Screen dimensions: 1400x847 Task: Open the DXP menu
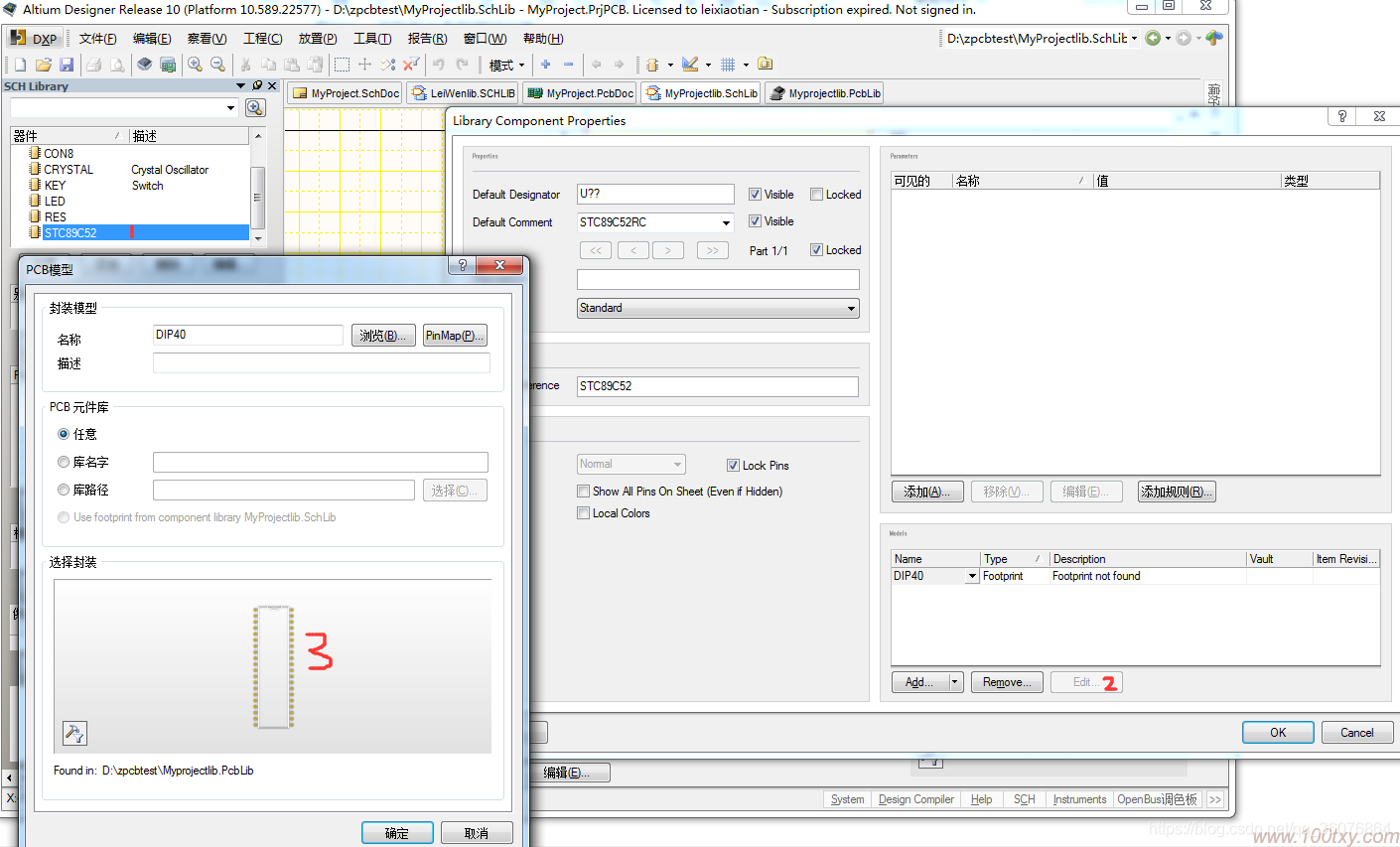click(x=34, y=39)
